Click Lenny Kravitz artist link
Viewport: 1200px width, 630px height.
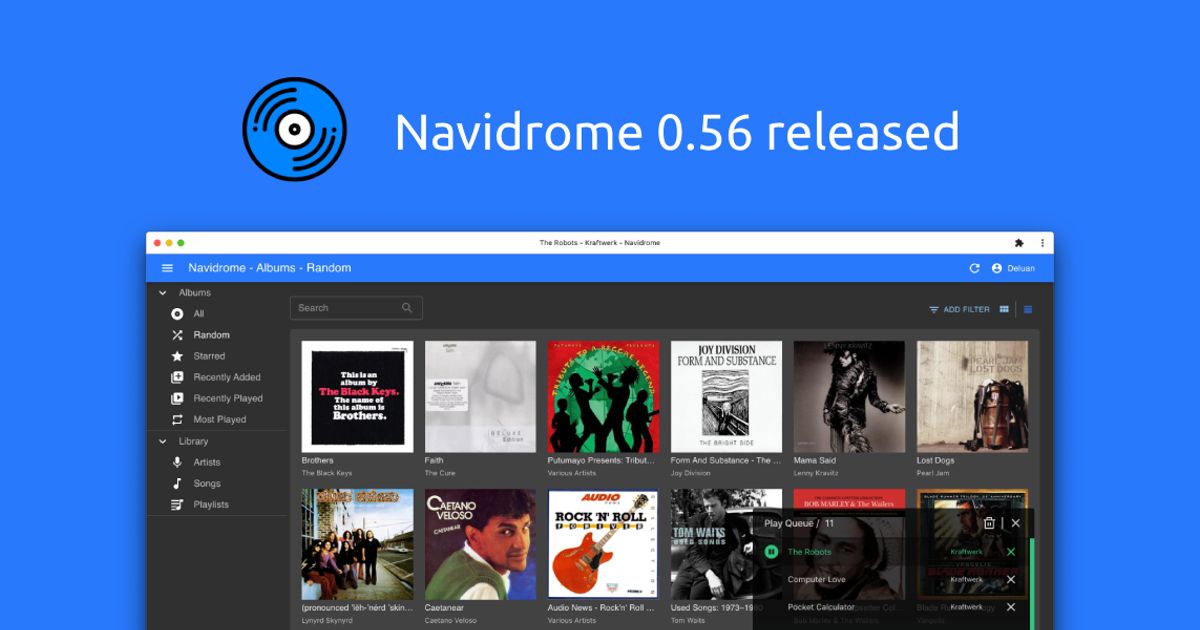[x=816, y=473]
